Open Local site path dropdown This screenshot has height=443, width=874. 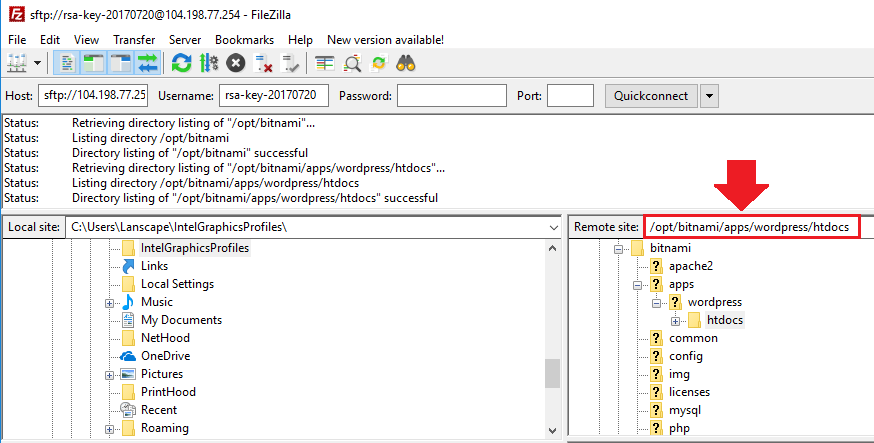553,227
